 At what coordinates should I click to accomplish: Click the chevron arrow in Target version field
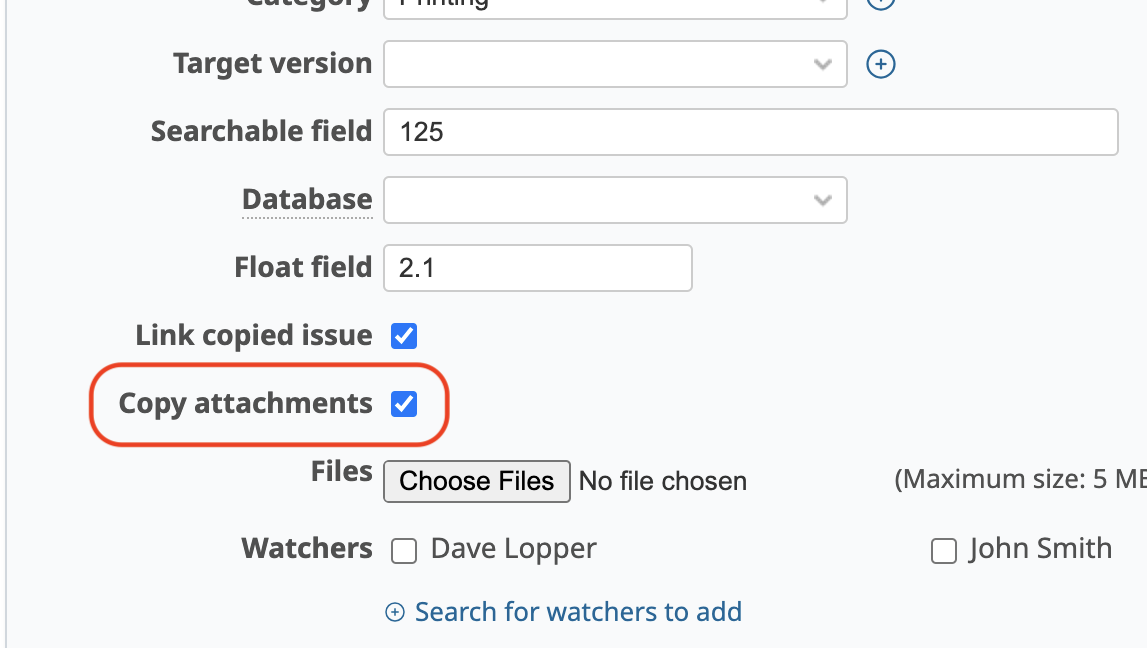point(823,65)
